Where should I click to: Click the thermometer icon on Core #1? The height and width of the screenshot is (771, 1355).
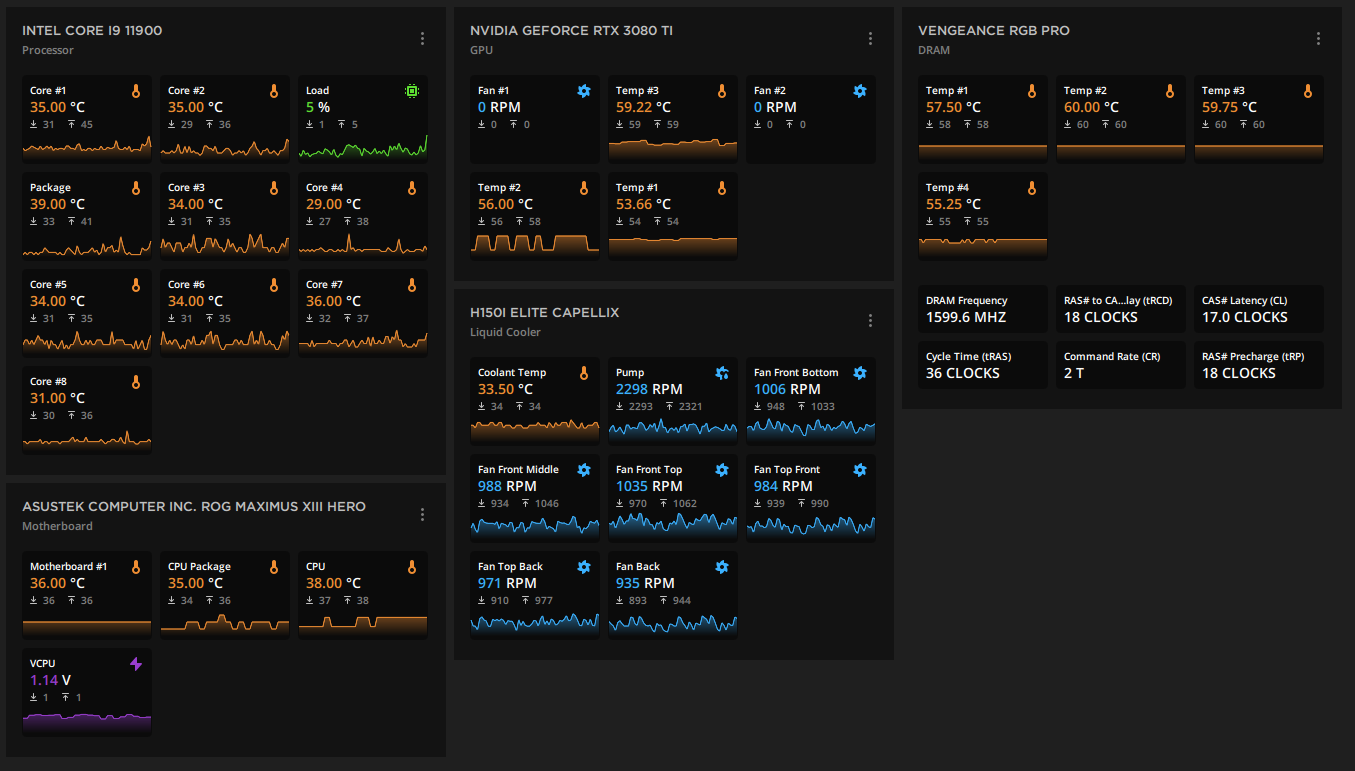coord(136,91)
